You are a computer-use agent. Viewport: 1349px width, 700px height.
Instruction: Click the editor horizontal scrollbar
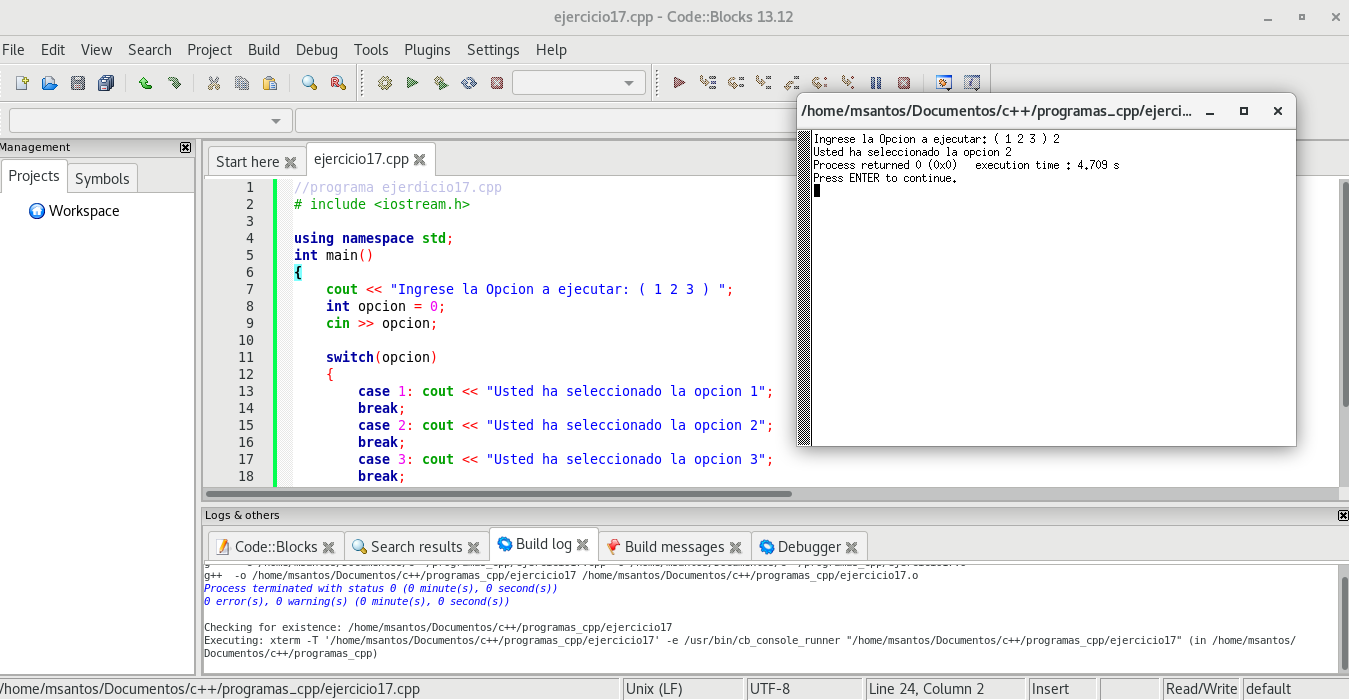500,493
